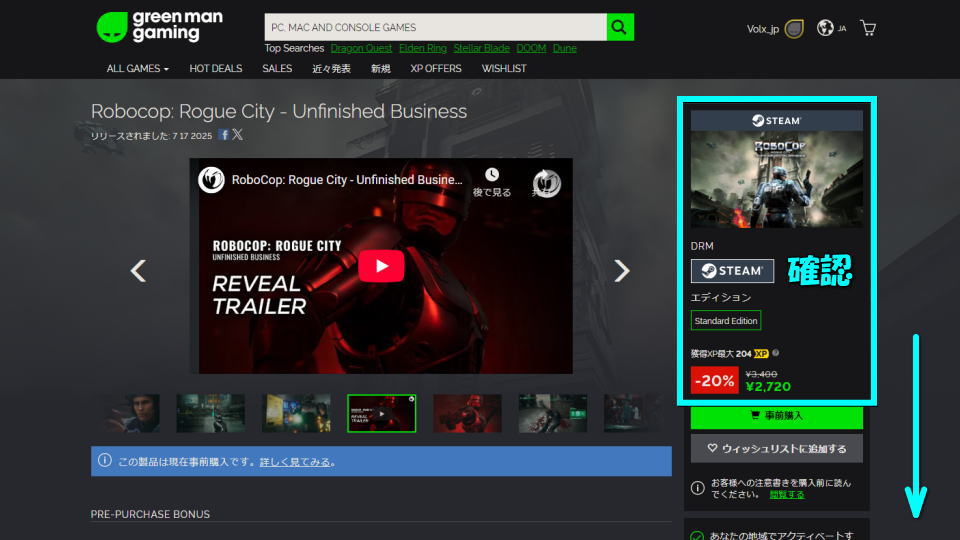Expand the ALL GAMES dropdown menu
This screenshot has width=960, height=540.
tap(137, 69)
